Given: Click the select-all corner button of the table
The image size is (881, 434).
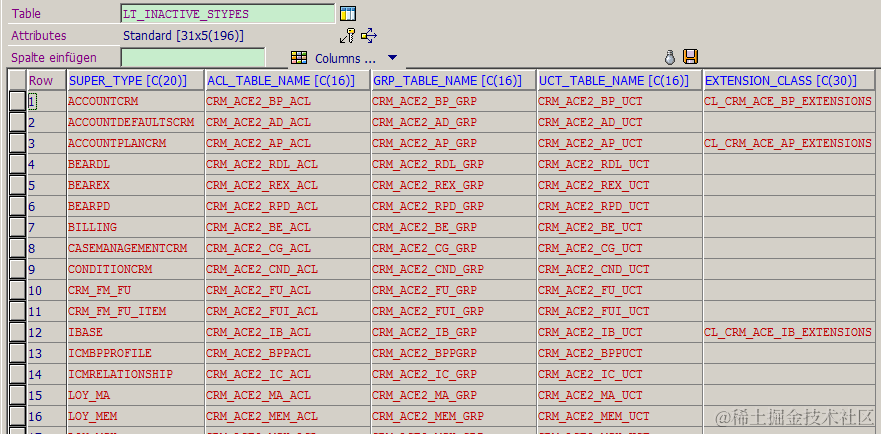Looking at the screenshot, I should [17, 80].
